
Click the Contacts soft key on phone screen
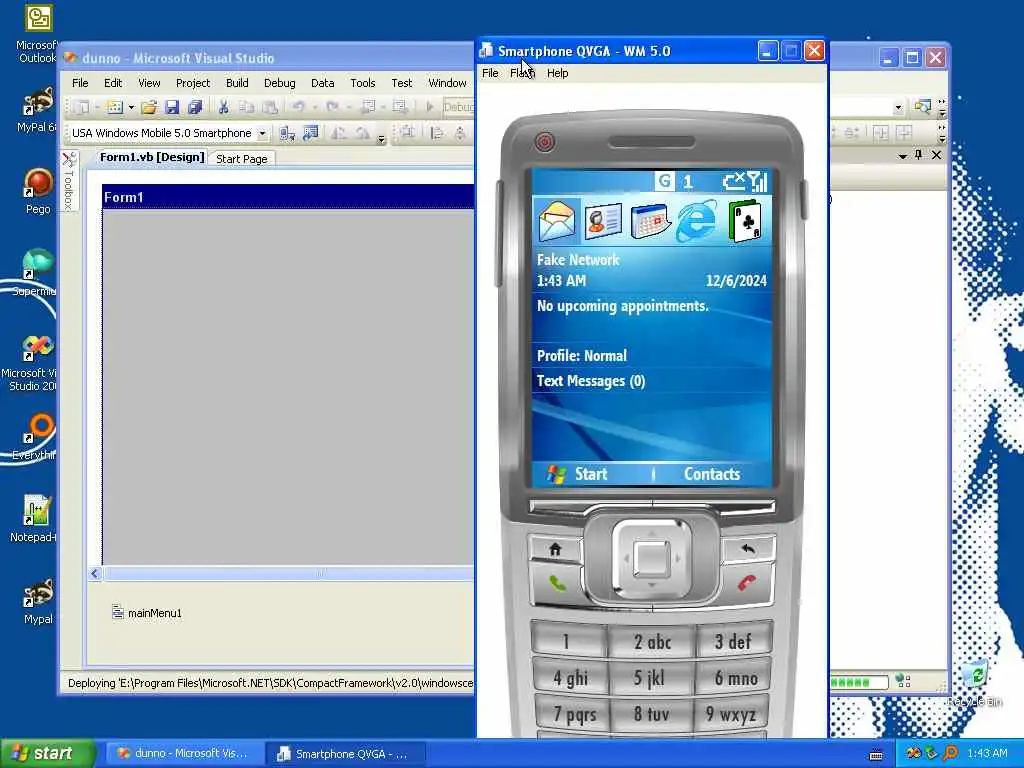[x=712, y=474]
